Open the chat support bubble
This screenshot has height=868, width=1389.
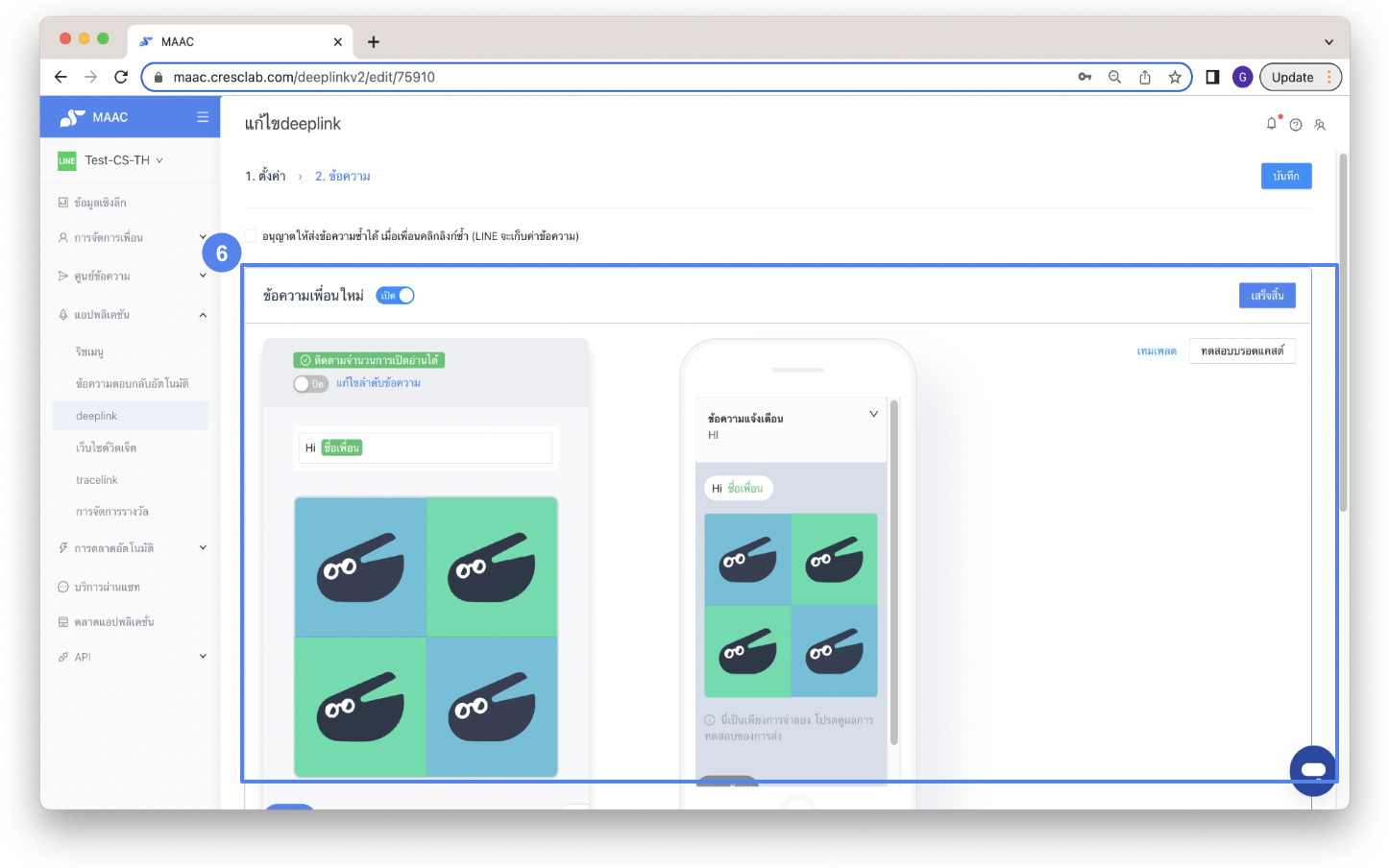1312,770
